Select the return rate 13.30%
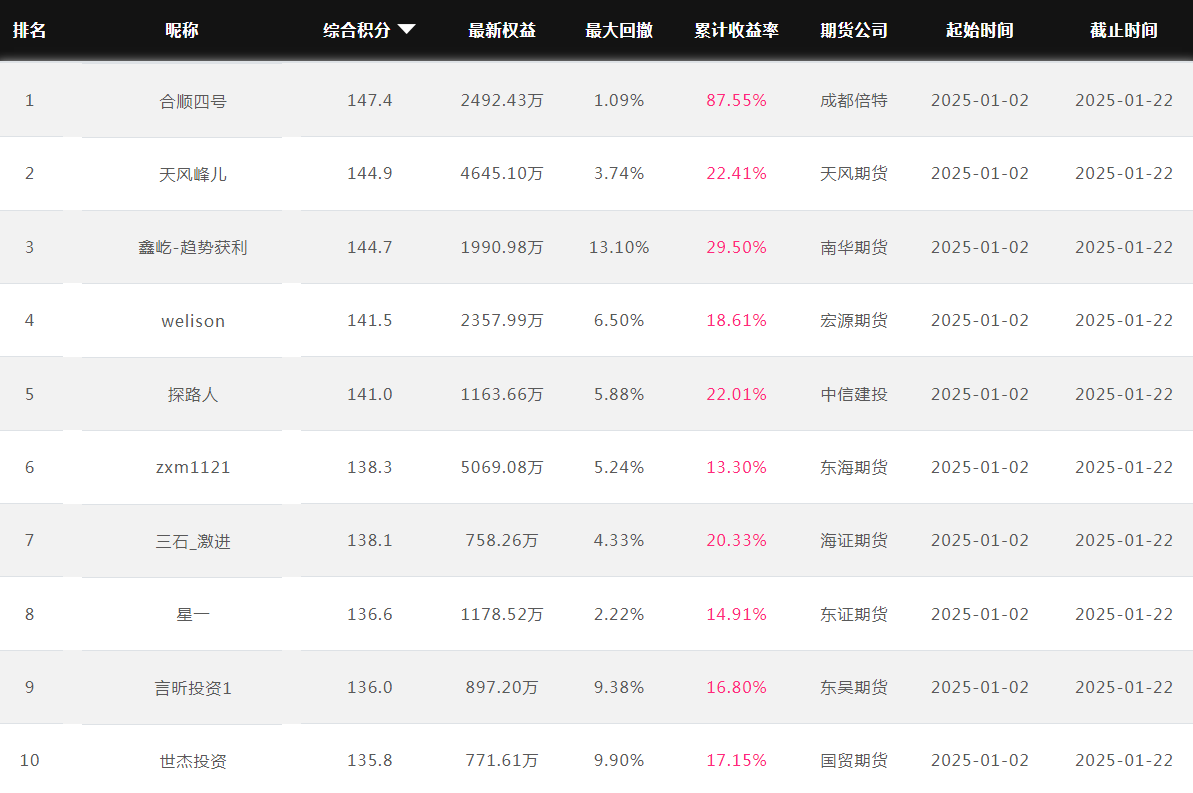Screen dimensions: 1193x793 click(736, 467)
